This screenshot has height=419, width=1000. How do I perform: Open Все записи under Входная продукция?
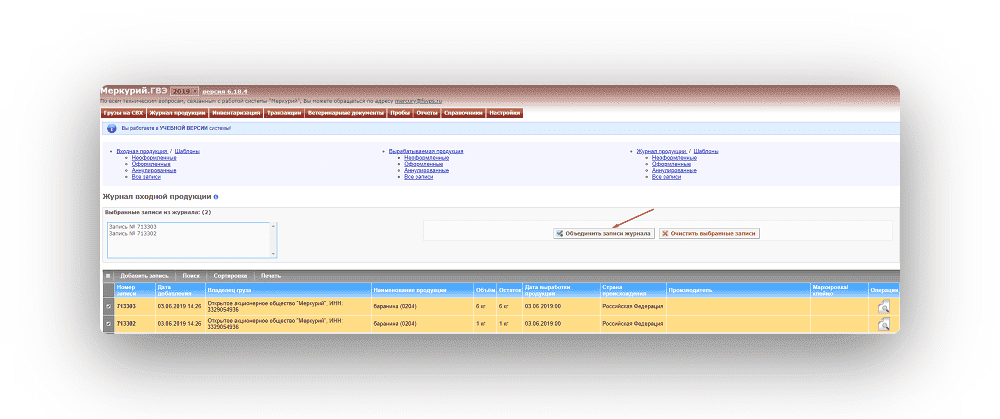coord(146,177)
